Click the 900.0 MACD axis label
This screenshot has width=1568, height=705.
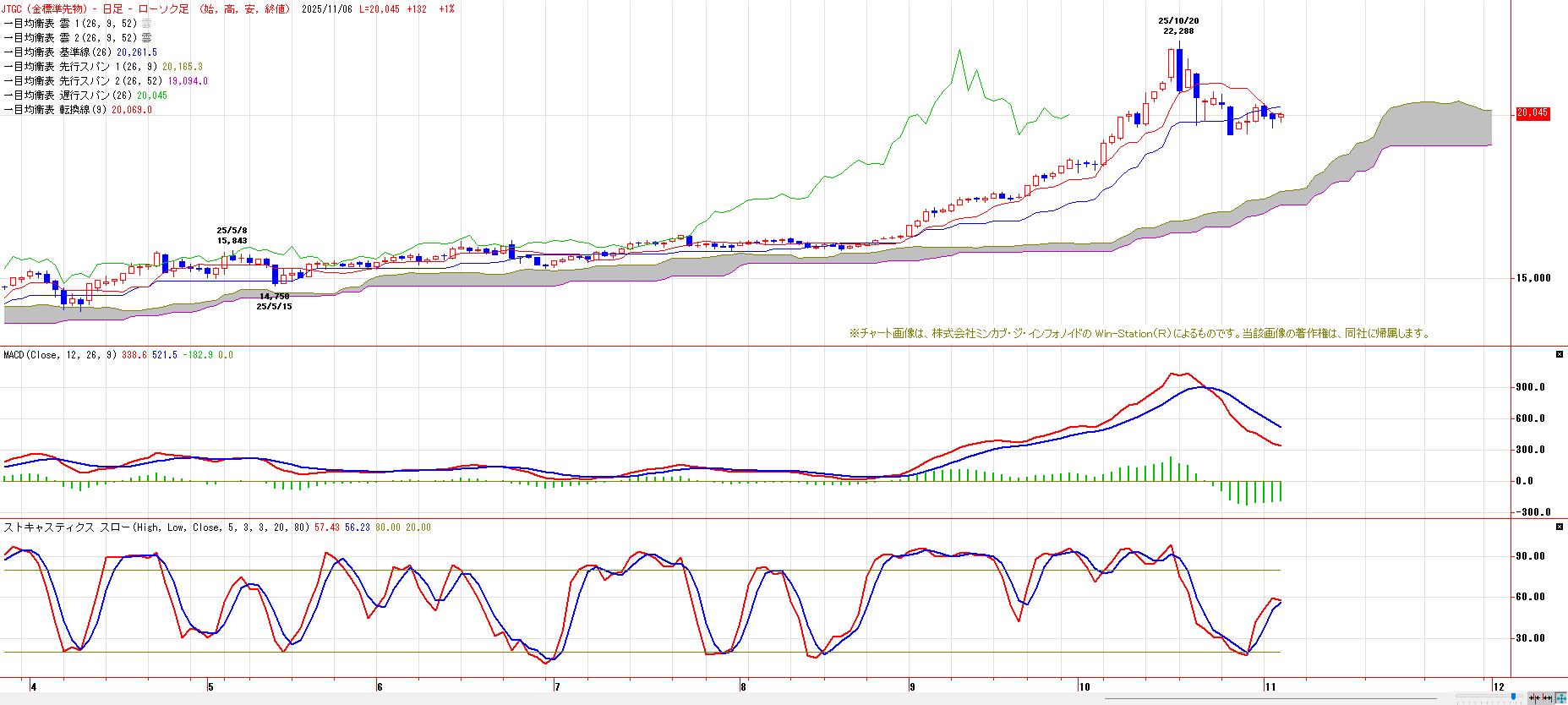coord(1532,387)
